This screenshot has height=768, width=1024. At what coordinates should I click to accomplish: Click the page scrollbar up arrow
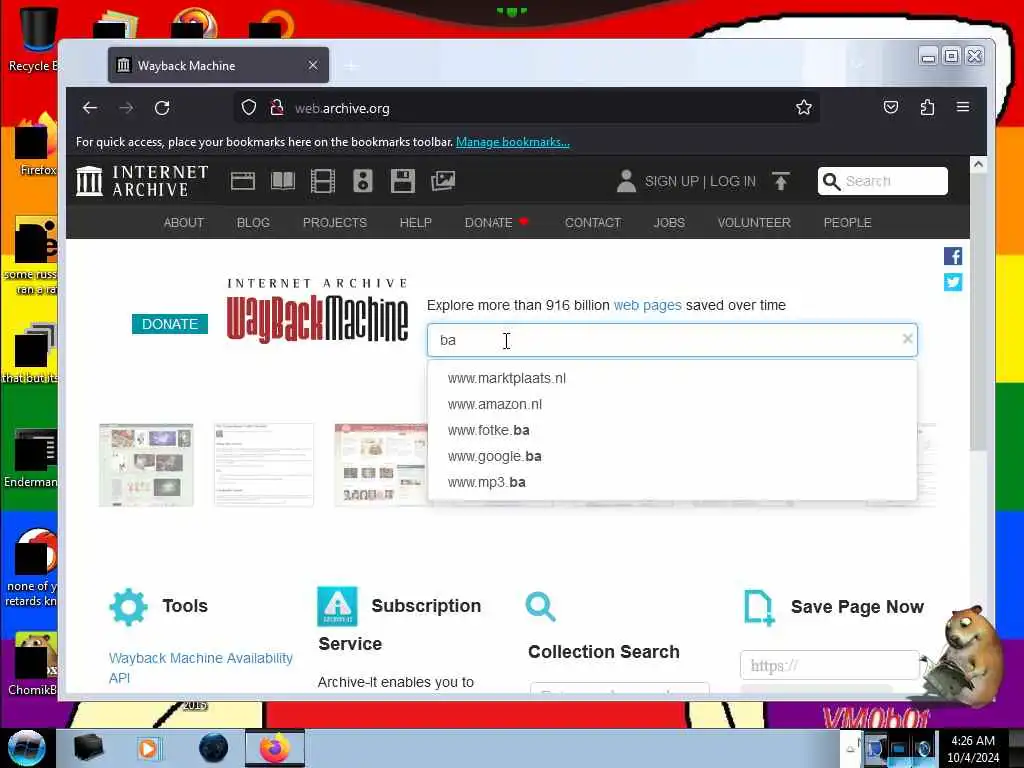978,165
